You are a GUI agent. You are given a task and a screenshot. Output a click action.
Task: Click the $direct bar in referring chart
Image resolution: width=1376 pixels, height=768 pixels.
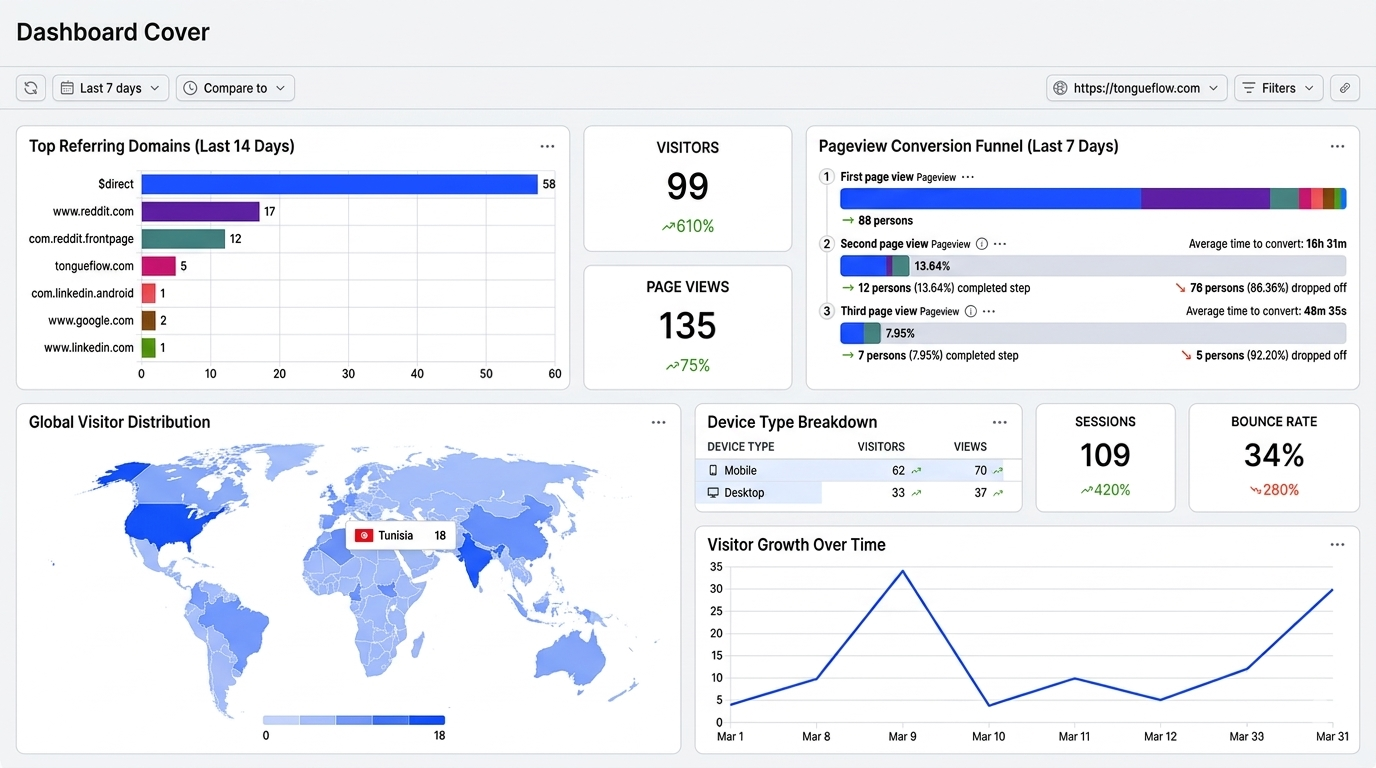click(x=339, y=184)
